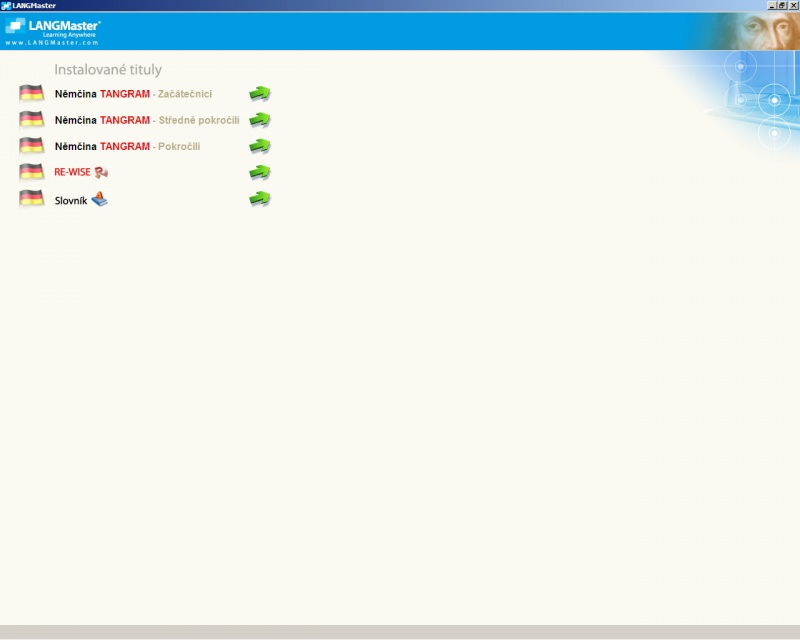Click green arrow for Středně pokročilí course
Screen dimensions: 800x640
tap(260, 120)
